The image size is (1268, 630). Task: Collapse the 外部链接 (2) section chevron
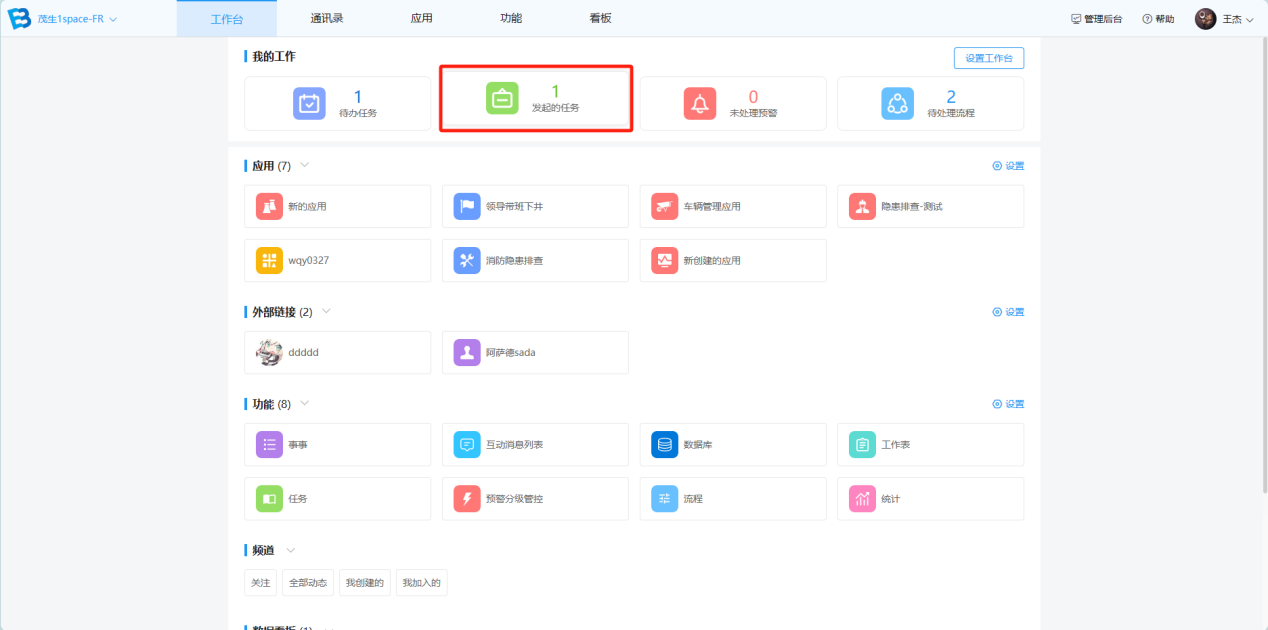326,311
